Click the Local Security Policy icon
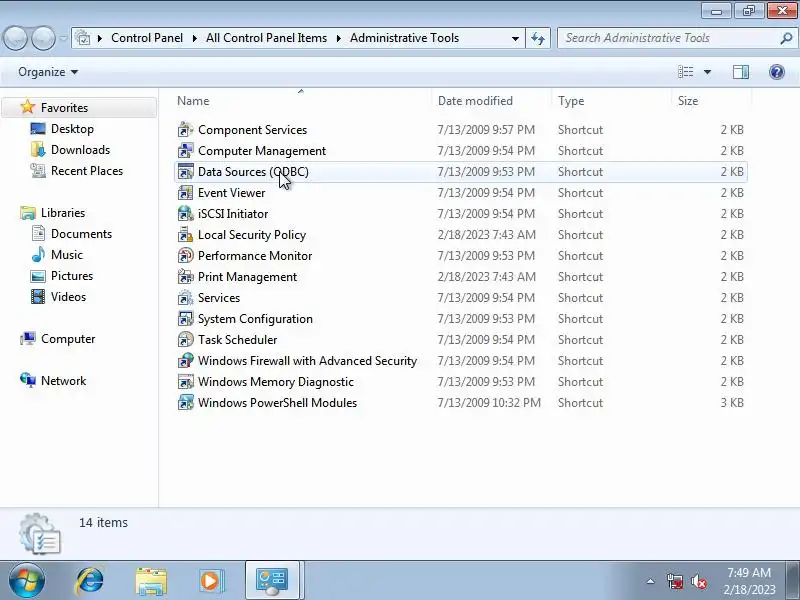This screenshot has height=600, width=800. tap(185, 234)
